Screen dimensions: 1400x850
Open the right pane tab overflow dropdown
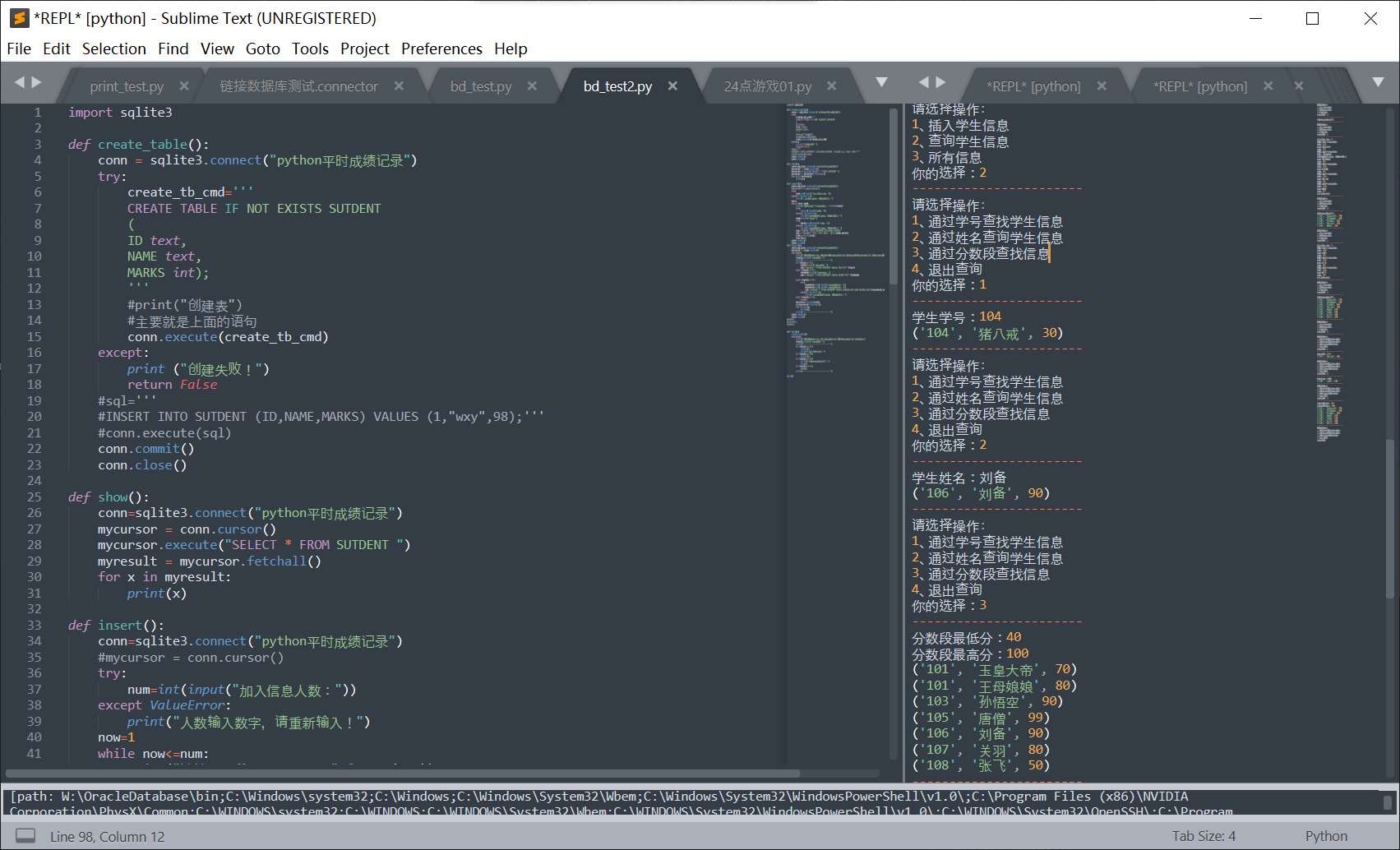pyautogui.click(x=1379, y=82)
